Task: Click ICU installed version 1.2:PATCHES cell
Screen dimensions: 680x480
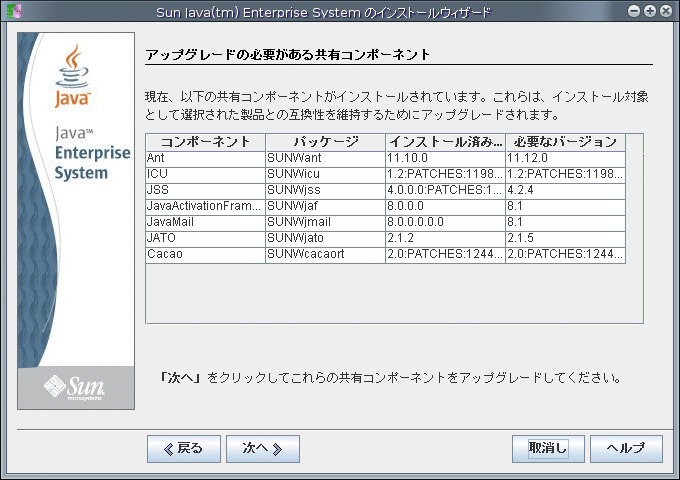Action: point(446,174)
